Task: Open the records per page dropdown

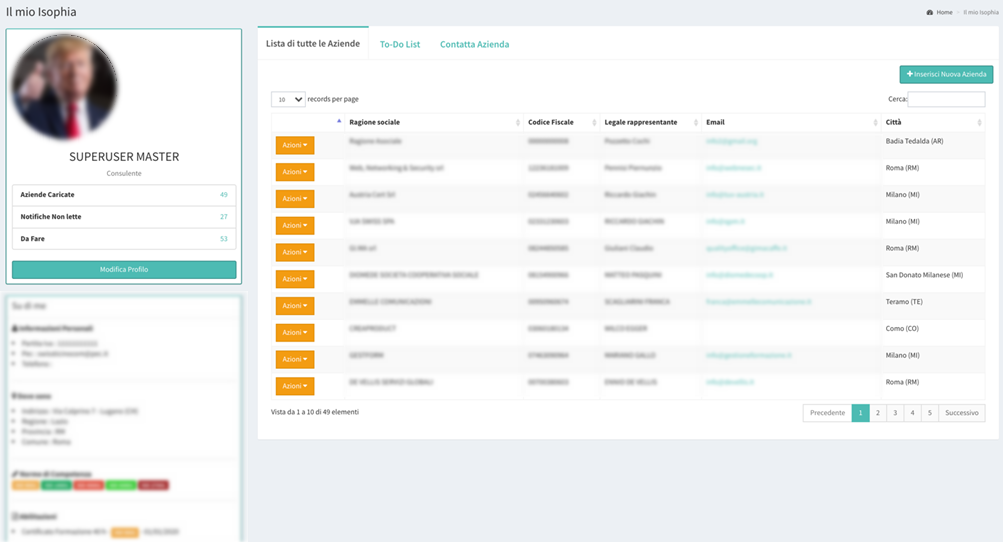Action: click(x=288, y=99)
